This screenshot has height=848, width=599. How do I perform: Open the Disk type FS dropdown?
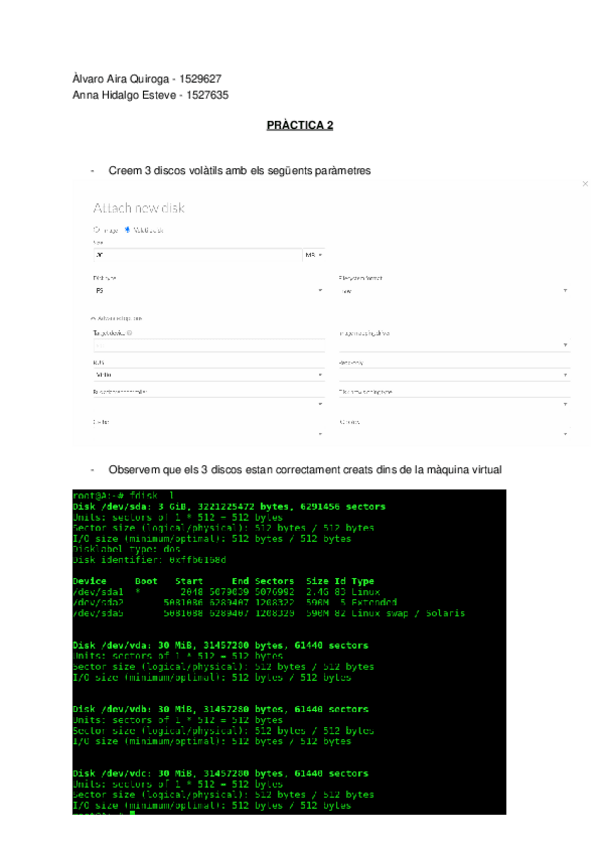(x=208, y=290)
